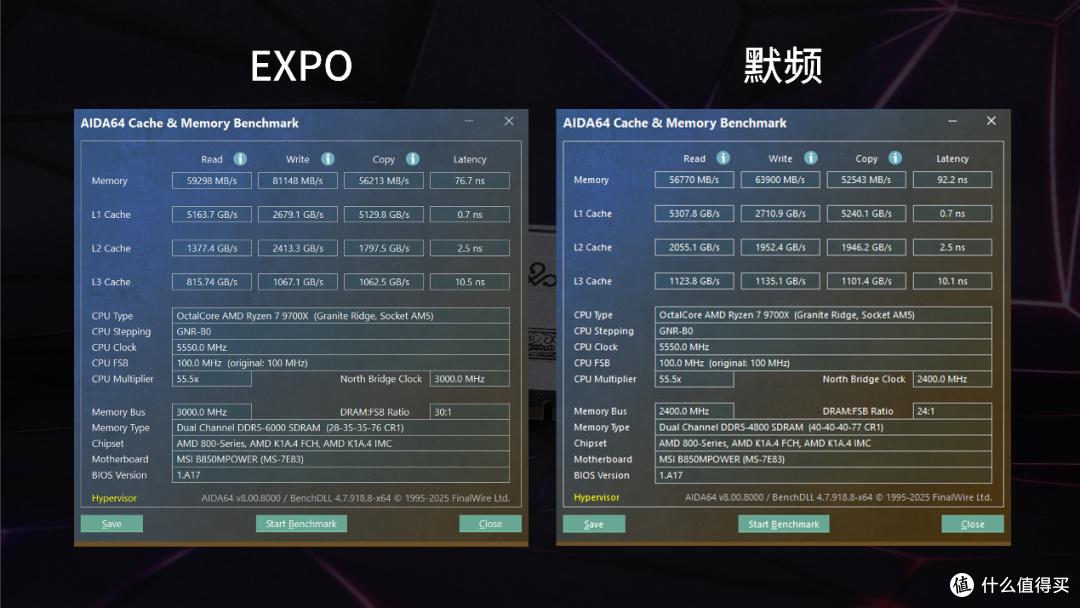Image resolution: width=1080 pixels, height=608 pixels.
Task: Start Benchmark in EXPO window
Action: pos(301,524)
